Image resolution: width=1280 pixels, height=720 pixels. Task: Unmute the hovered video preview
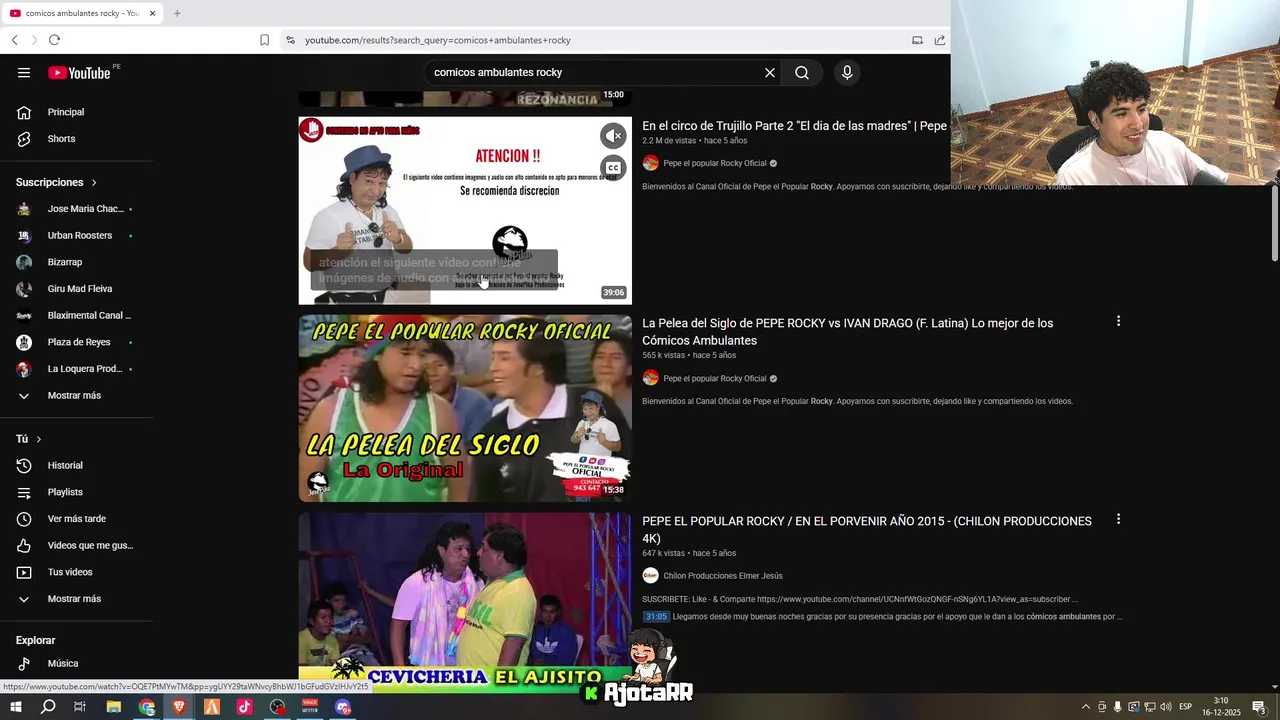coord(613,136)
